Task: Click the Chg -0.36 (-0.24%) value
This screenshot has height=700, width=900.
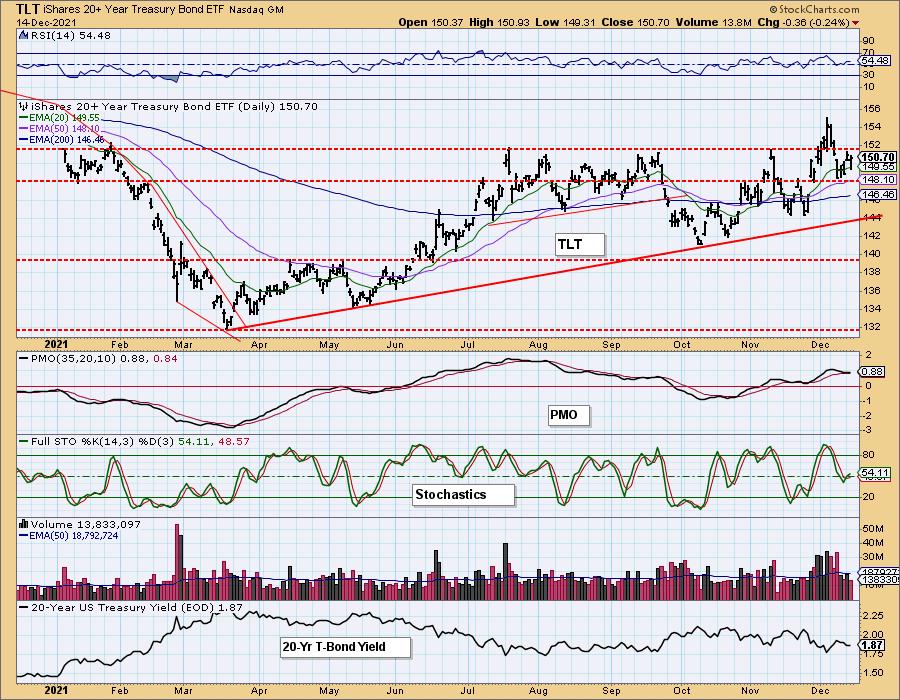Action: (803, 22)
